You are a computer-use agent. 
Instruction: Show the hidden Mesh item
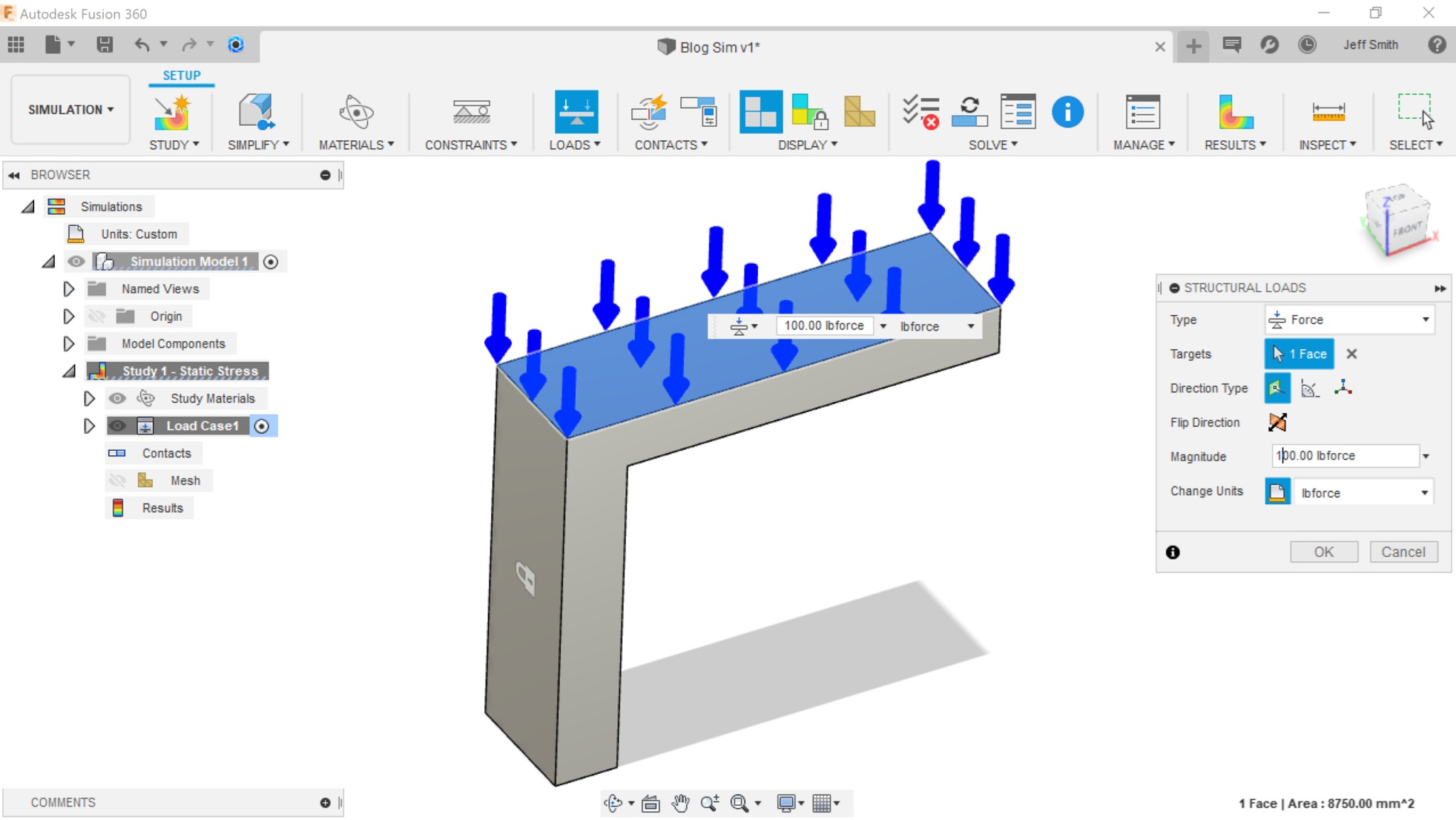click(117, 481)
